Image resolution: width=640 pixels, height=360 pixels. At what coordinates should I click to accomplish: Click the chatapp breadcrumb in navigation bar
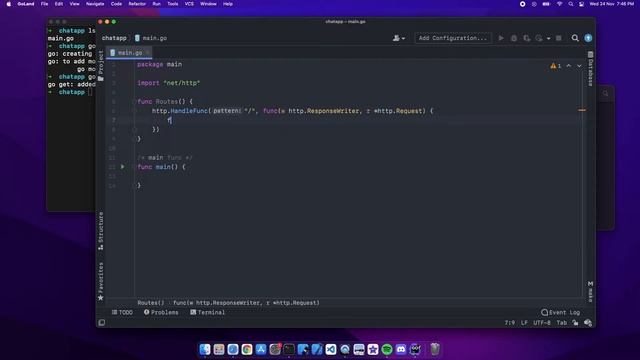114,38
